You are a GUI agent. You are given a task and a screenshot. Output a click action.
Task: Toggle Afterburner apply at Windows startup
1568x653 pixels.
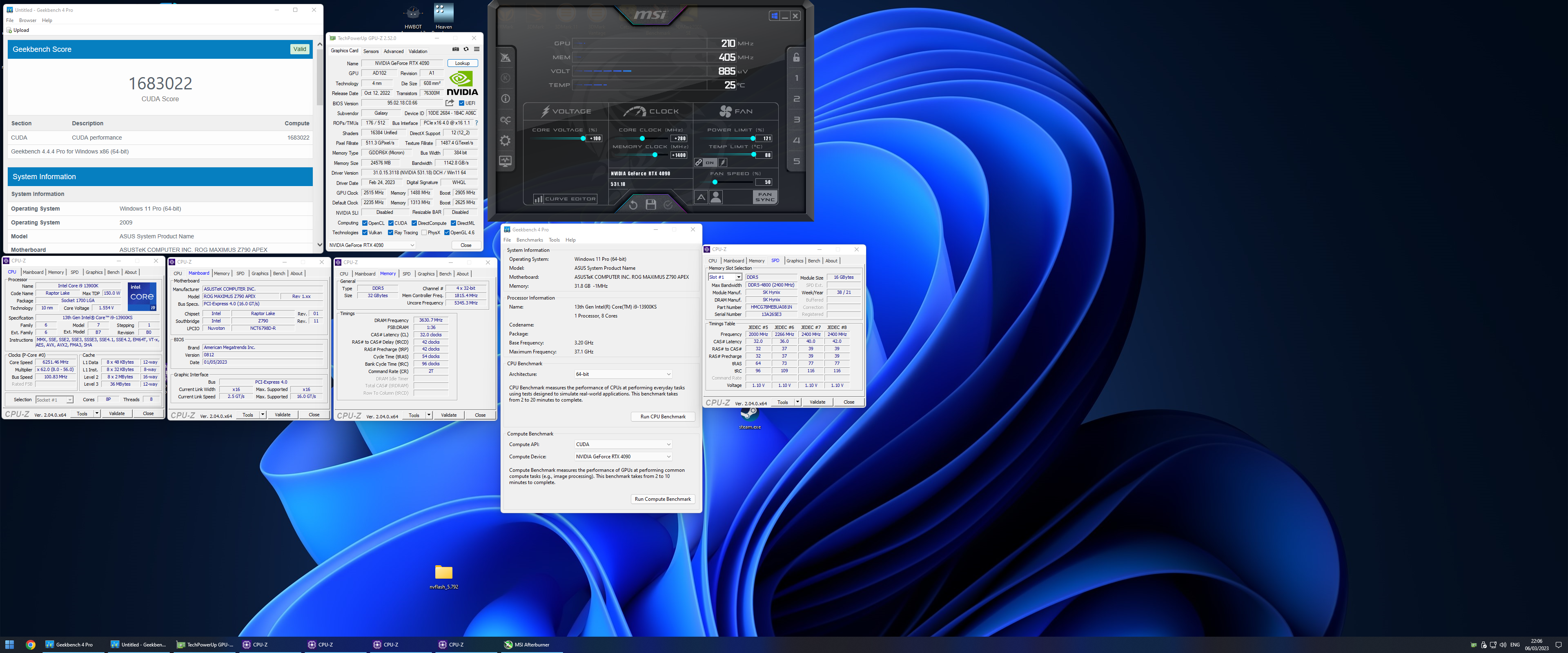(x=774, y=16)
